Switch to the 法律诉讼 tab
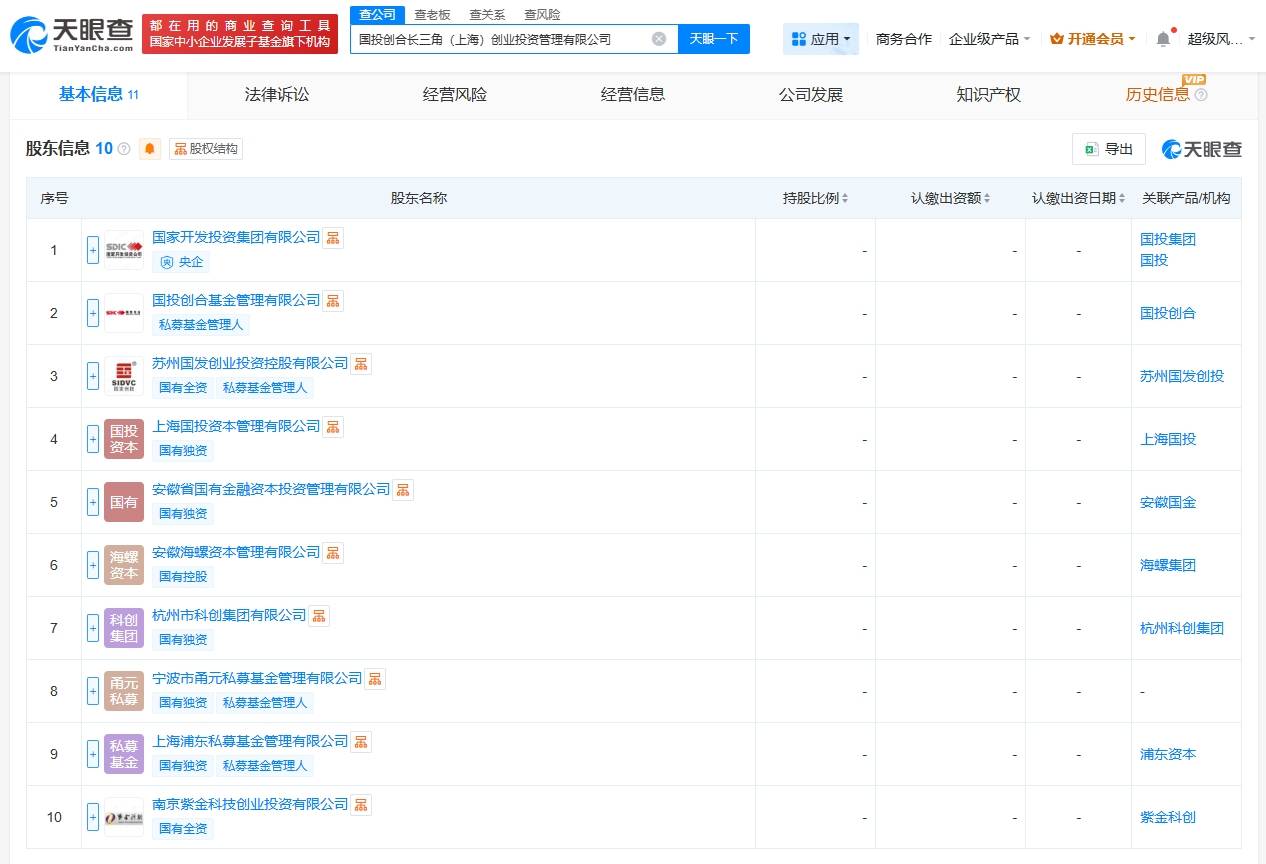 click(x=277, y=95)
